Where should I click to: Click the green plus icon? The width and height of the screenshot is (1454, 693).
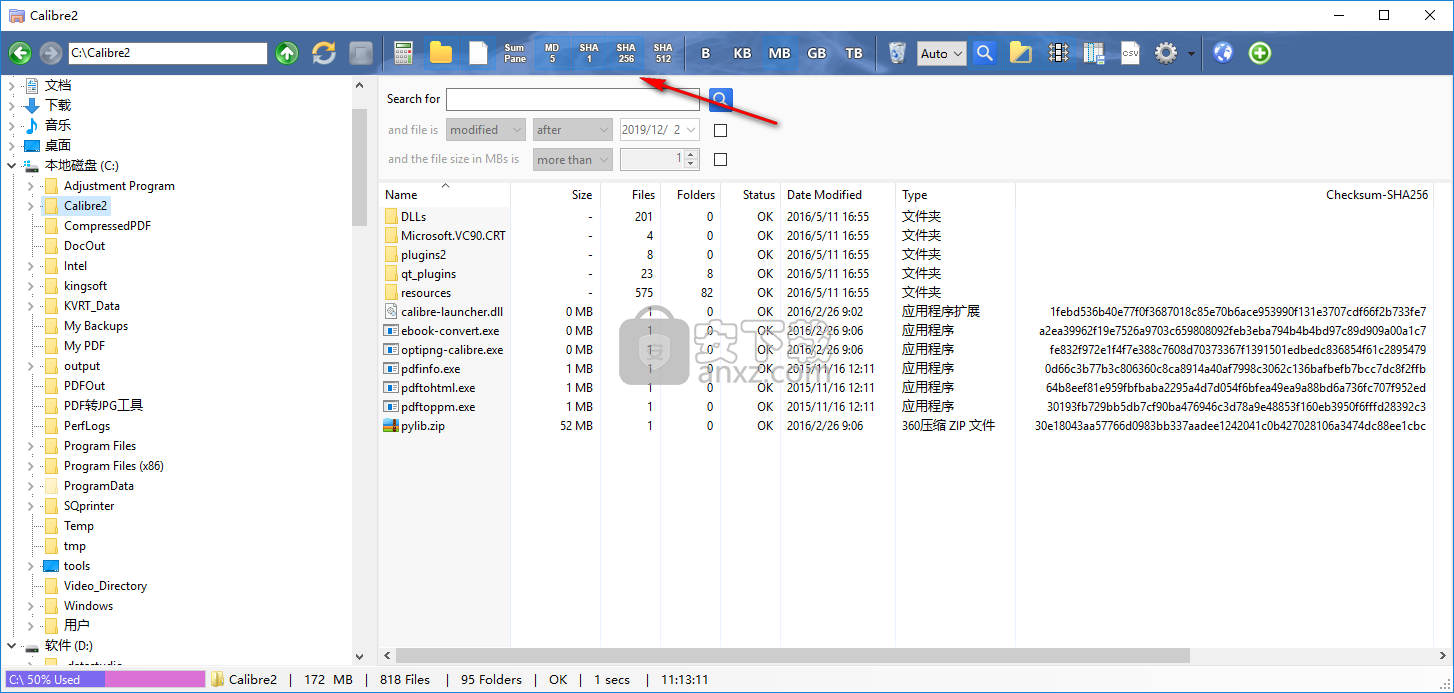[x=1260, y=53]
